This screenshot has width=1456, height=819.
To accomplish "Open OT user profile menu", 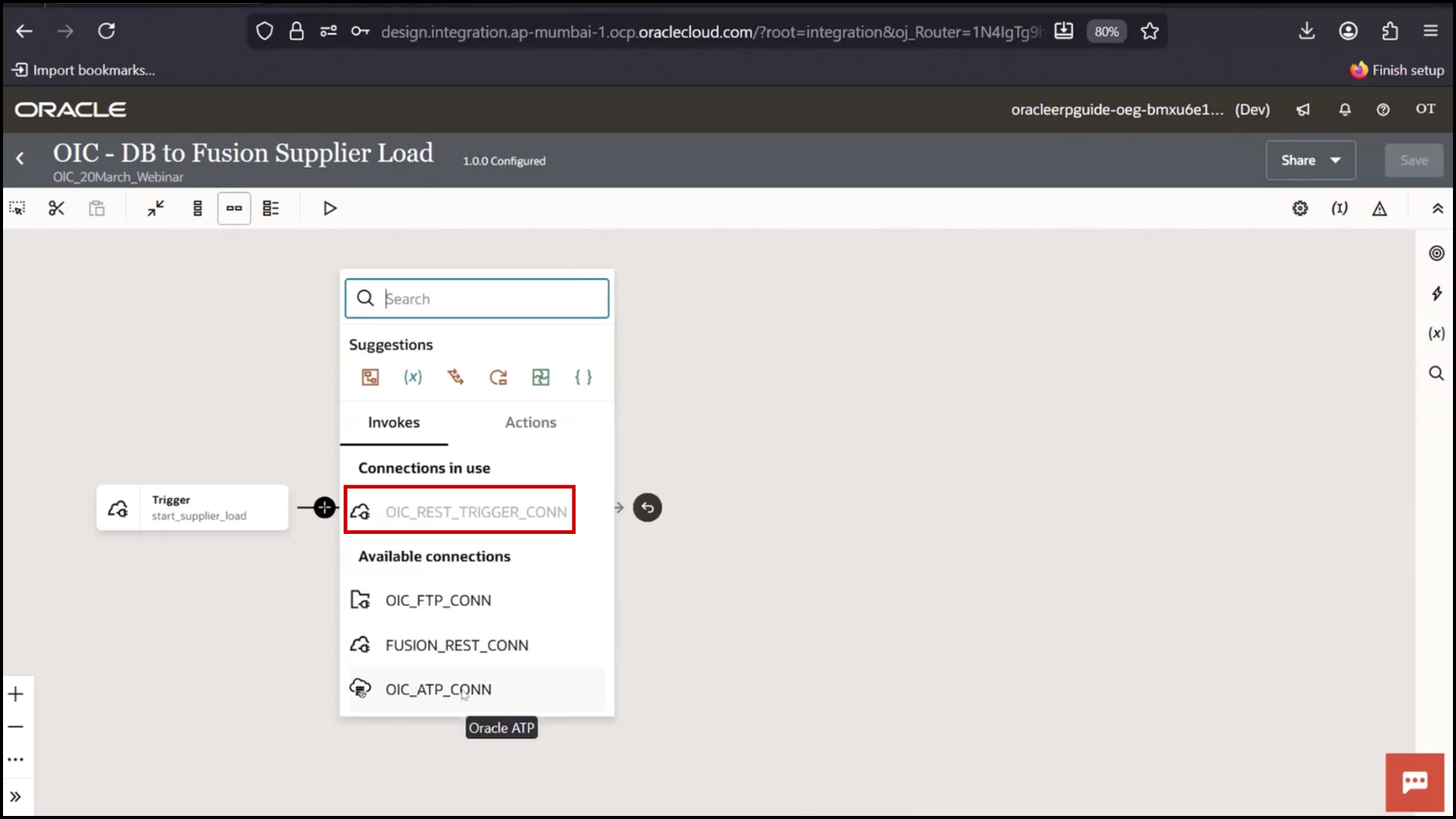I will point(1426,109).
